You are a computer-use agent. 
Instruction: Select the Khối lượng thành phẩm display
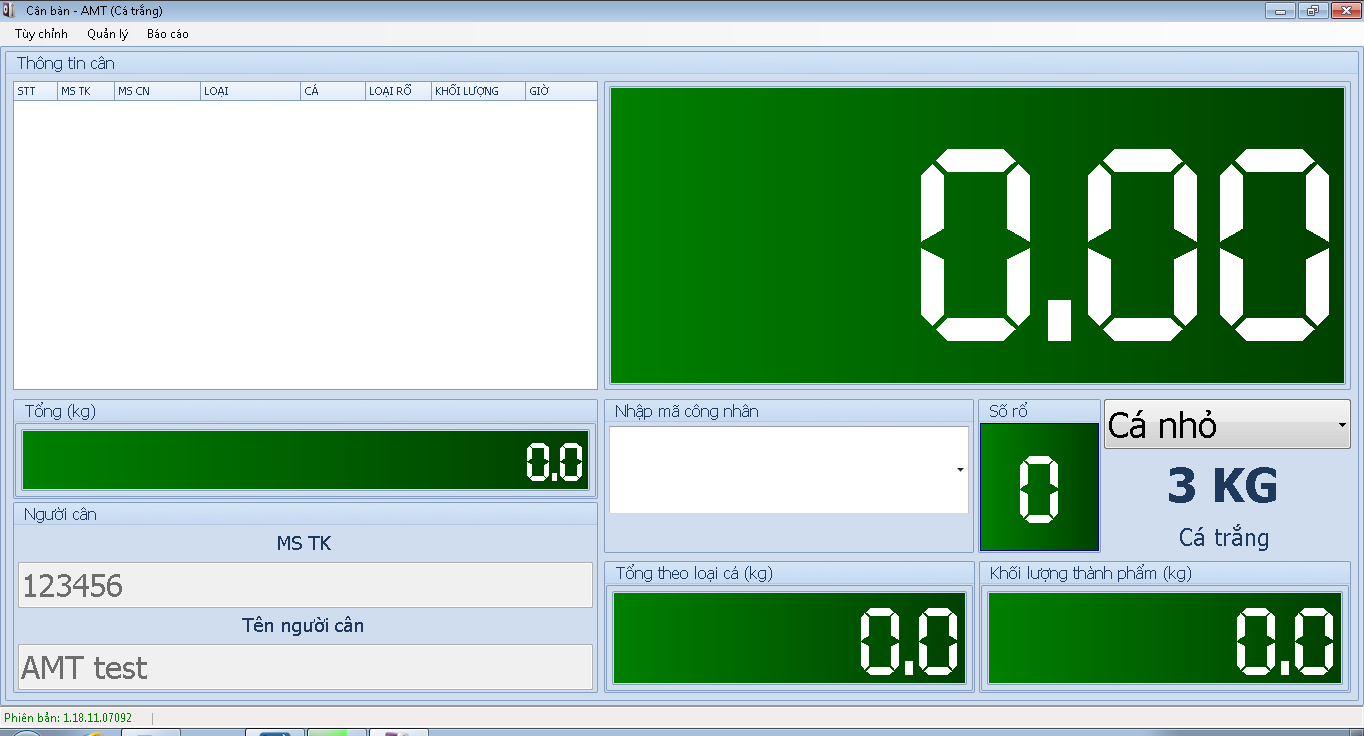1165,638
